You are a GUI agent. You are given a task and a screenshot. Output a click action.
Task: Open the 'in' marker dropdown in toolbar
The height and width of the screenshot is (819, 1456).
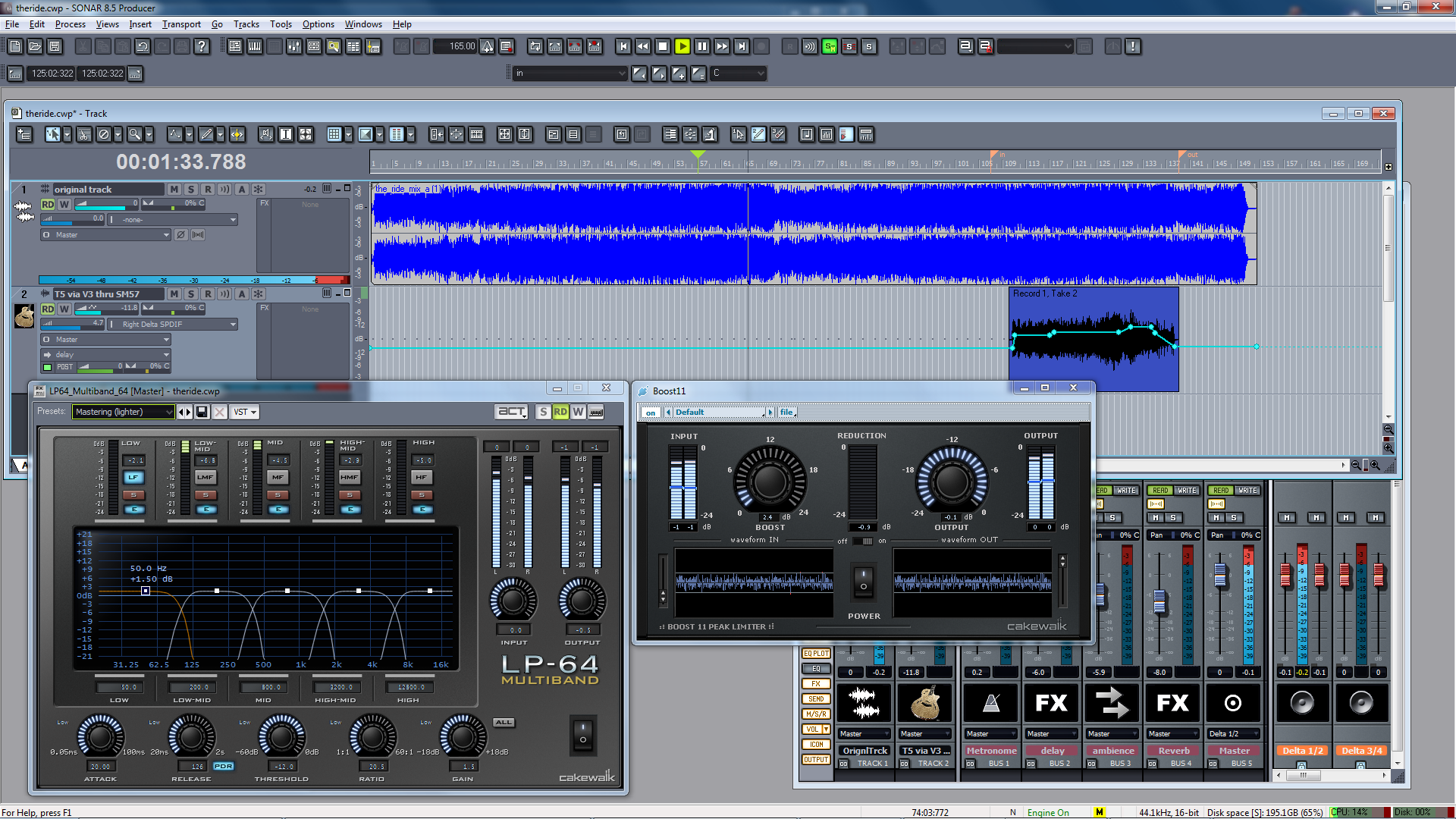click(570, 73)
